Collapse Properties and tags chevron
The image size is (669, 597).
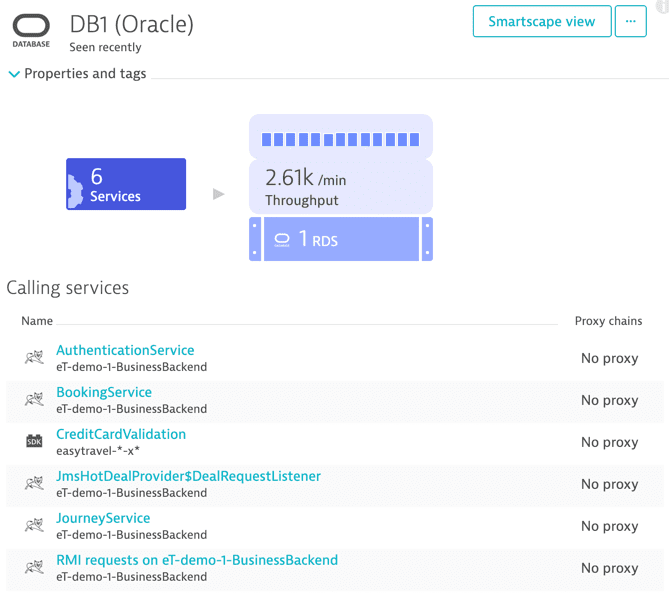coord(14,74)
